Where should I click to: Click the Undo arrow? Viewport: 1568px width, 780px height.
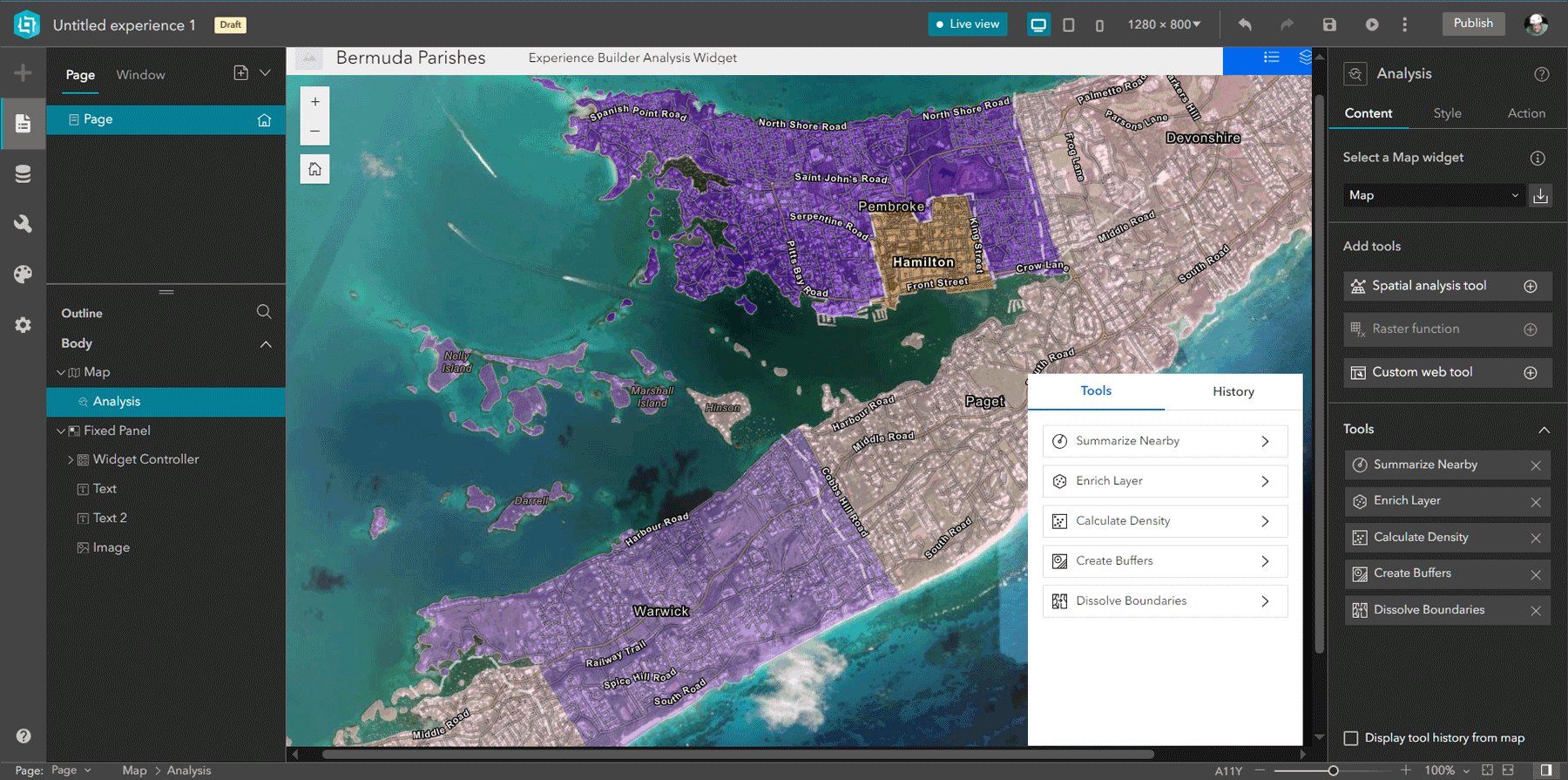click(x=1245, y=24)
